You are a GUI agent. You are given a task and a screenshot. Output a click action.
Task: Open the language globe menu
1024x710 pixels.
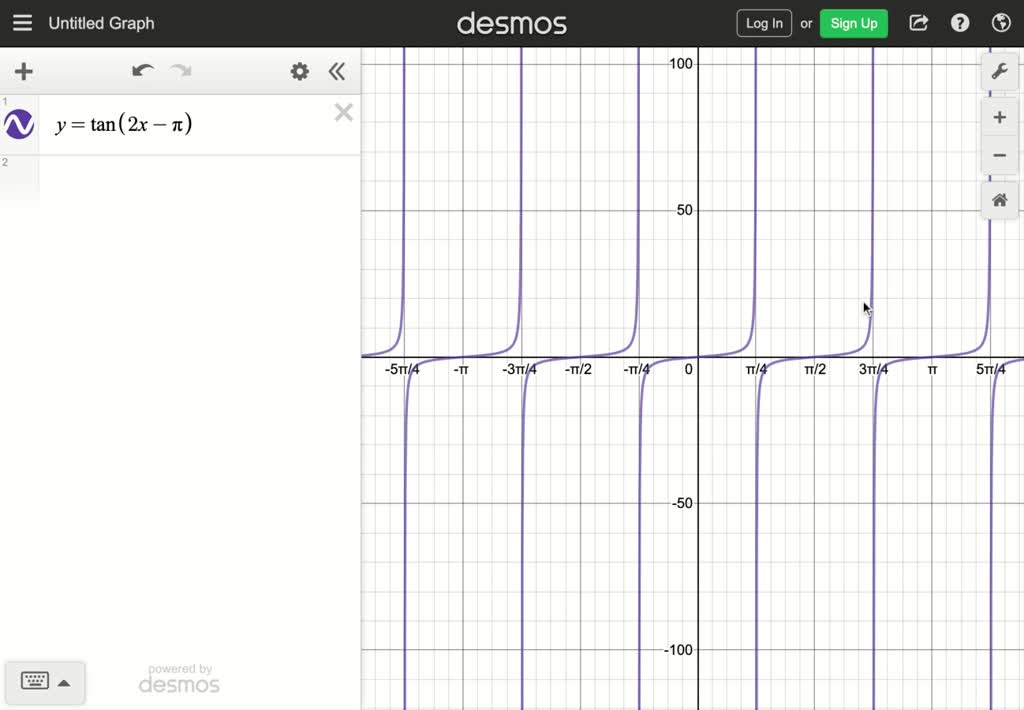click(1000, 23)
